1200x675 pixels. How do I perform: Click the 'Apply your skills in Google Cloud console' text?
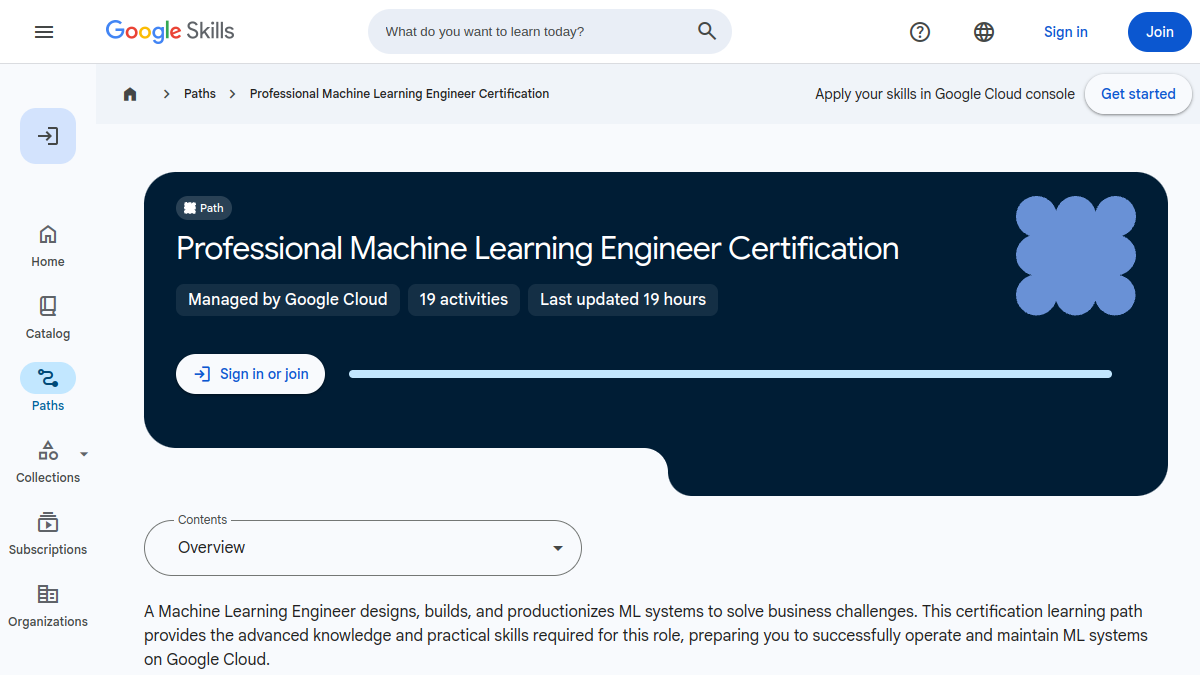pos(945,94)
